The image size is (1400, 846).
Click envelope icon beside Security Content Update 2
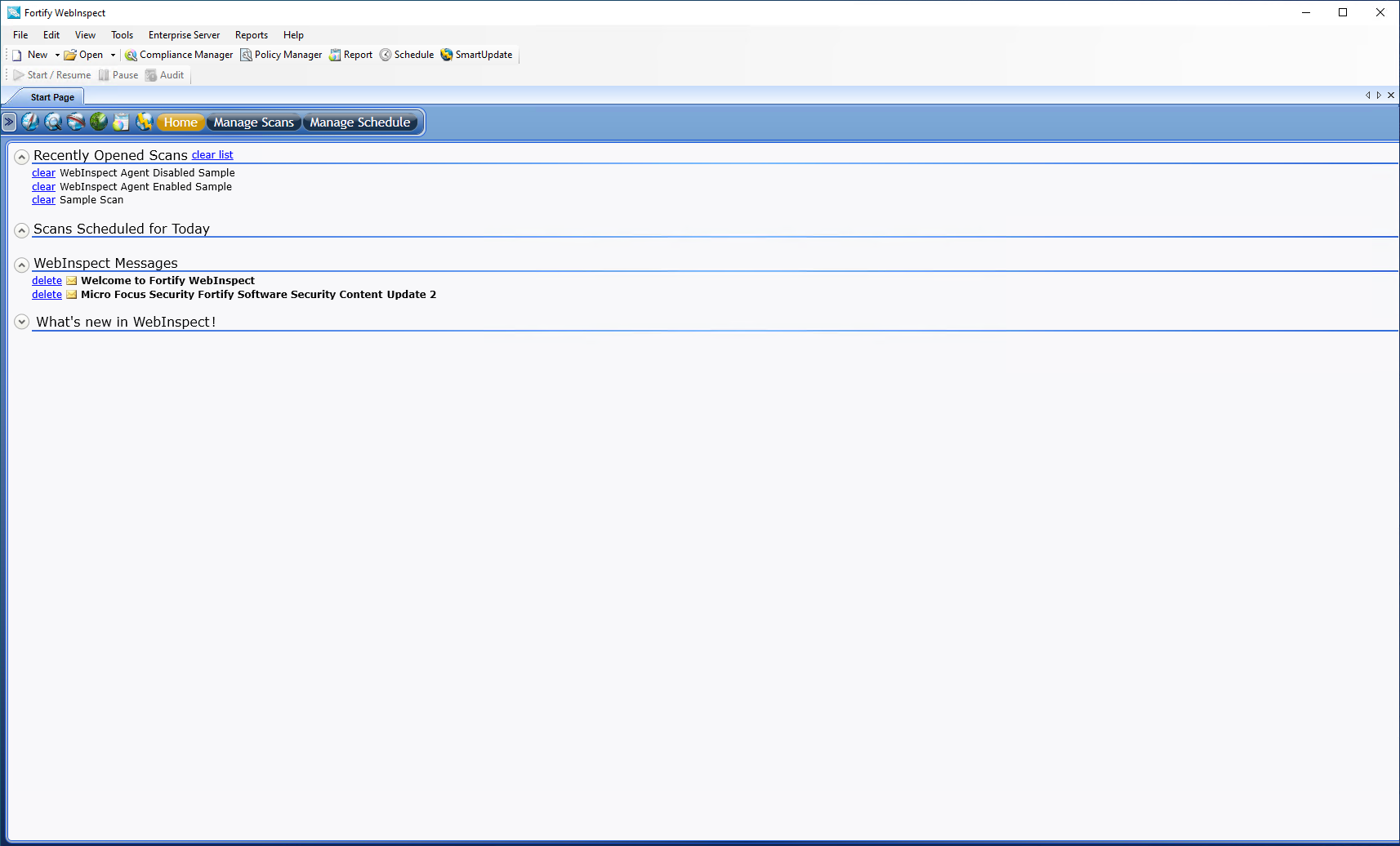tap(72, 295)
